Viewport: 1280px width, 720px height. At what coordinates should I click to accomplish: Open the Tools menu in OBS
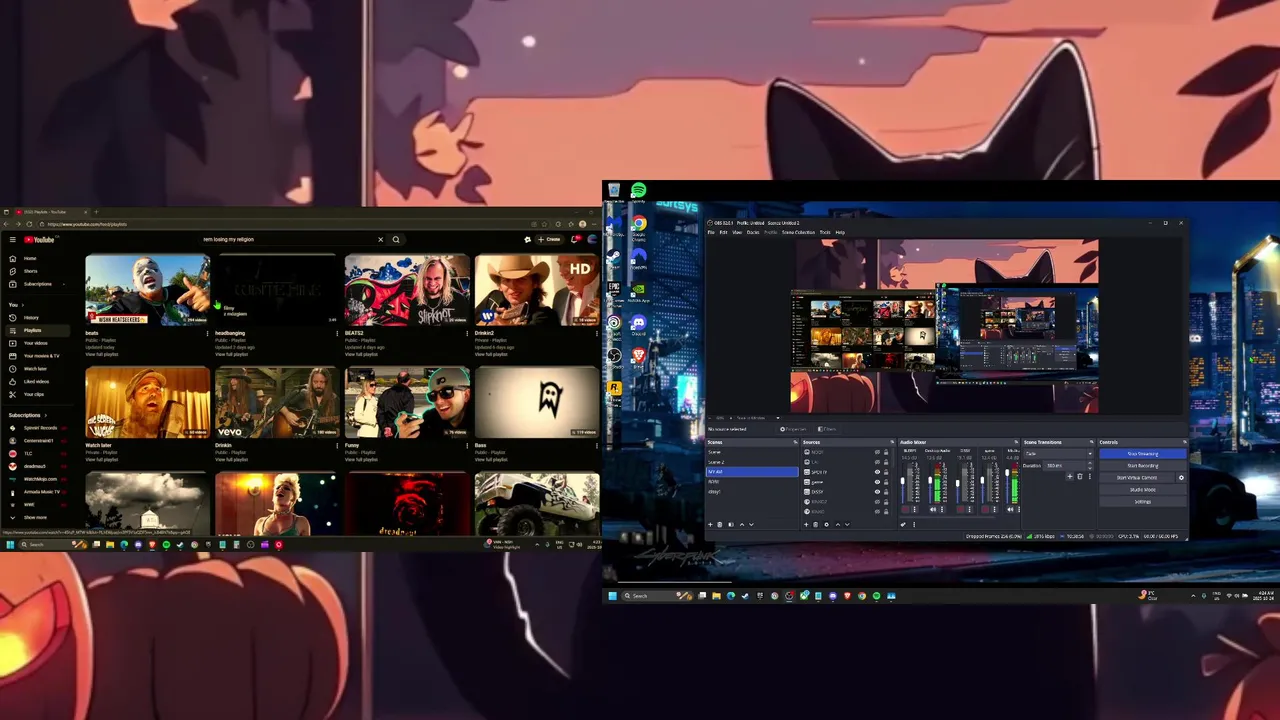click(x=825, y=232)
